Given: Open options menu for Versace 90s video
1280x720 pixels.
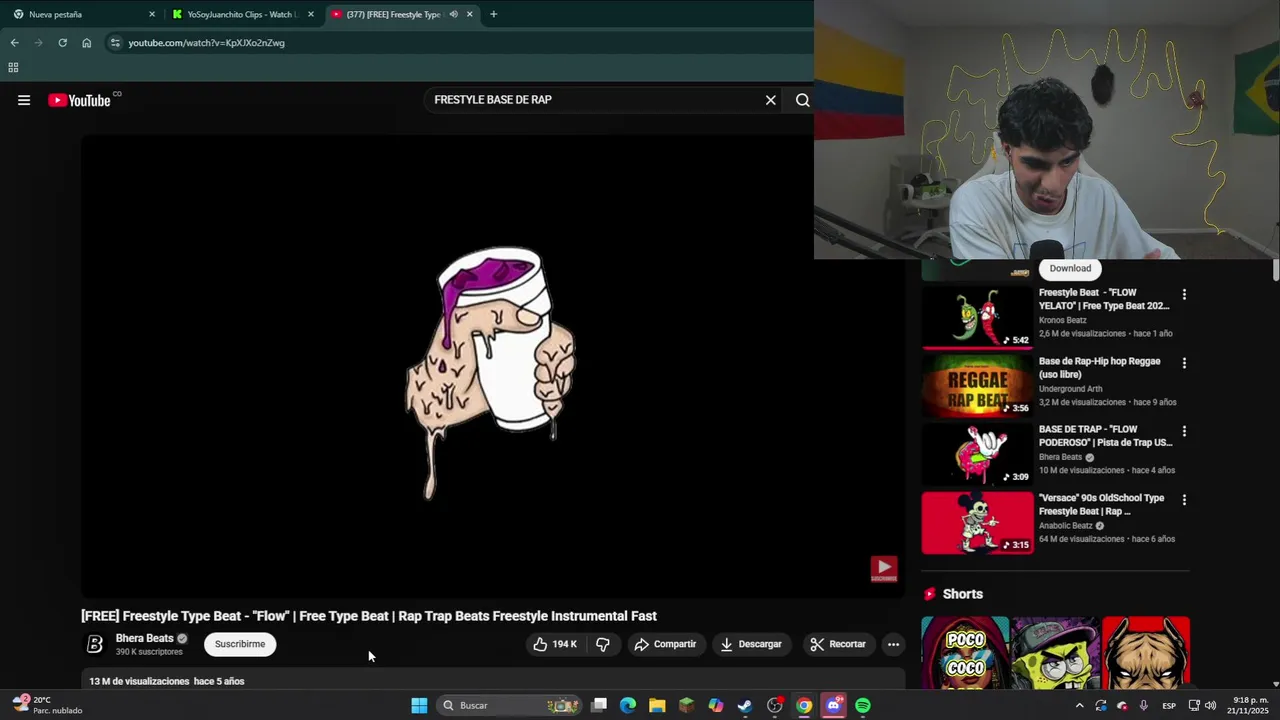Looking at the screenshot, I should [1184, 500].
